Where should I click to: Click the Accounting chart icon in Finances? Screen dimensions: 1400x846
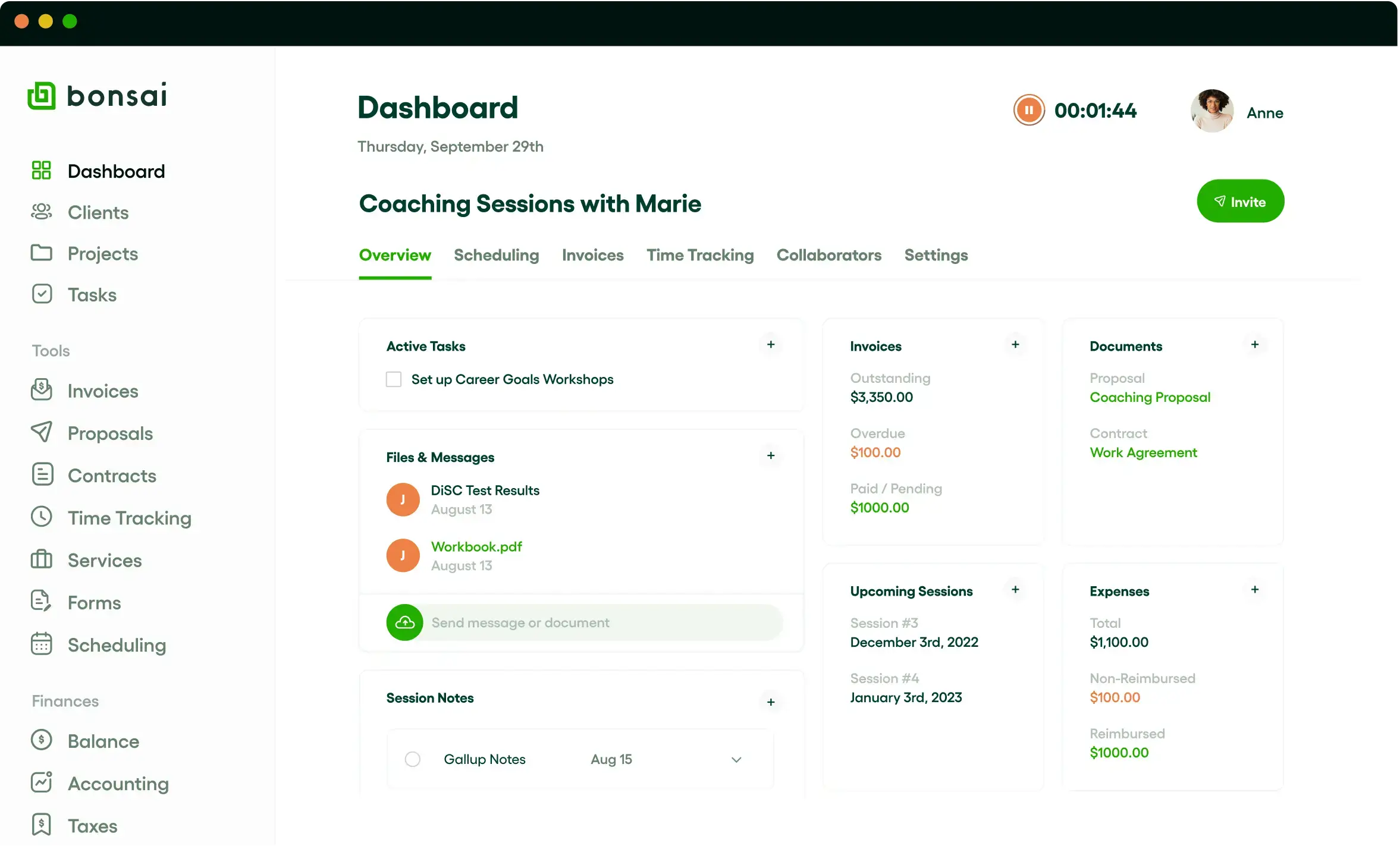pyautogui.click(x=42, y=782)
